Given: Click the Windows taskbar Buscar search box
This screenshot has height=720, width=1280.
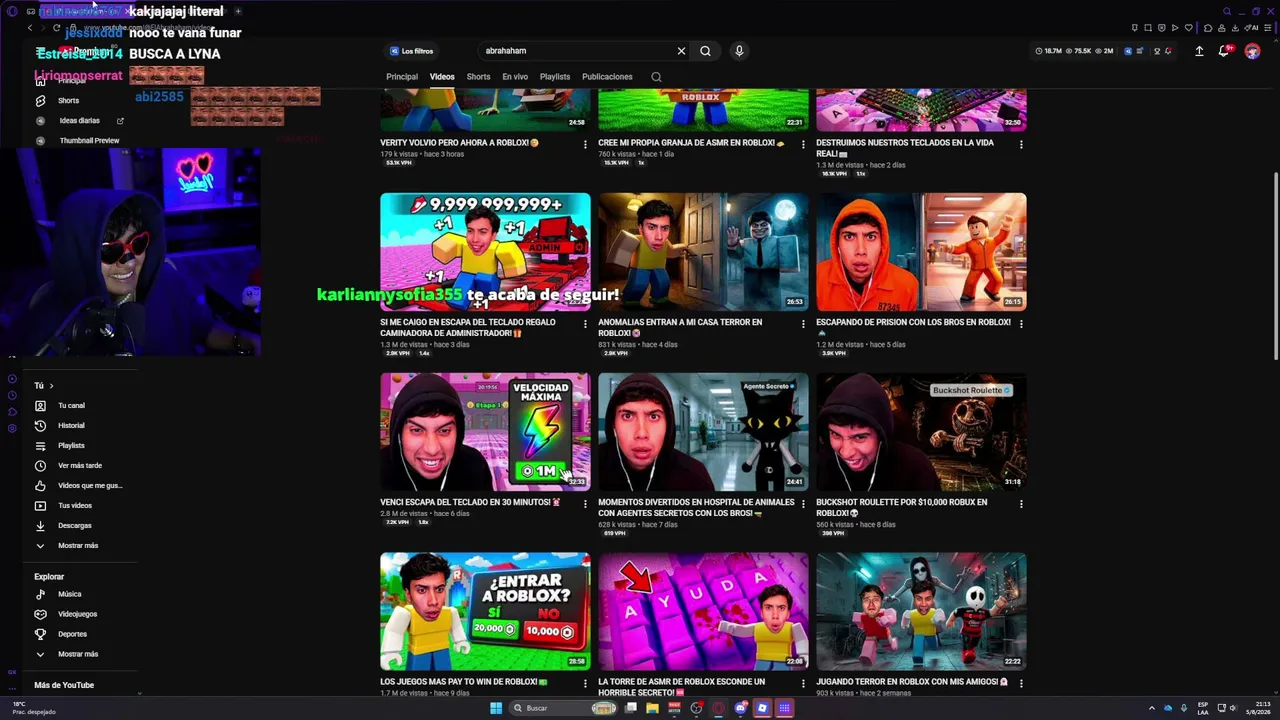Looking at the screenshot, I should click(563, 708).
